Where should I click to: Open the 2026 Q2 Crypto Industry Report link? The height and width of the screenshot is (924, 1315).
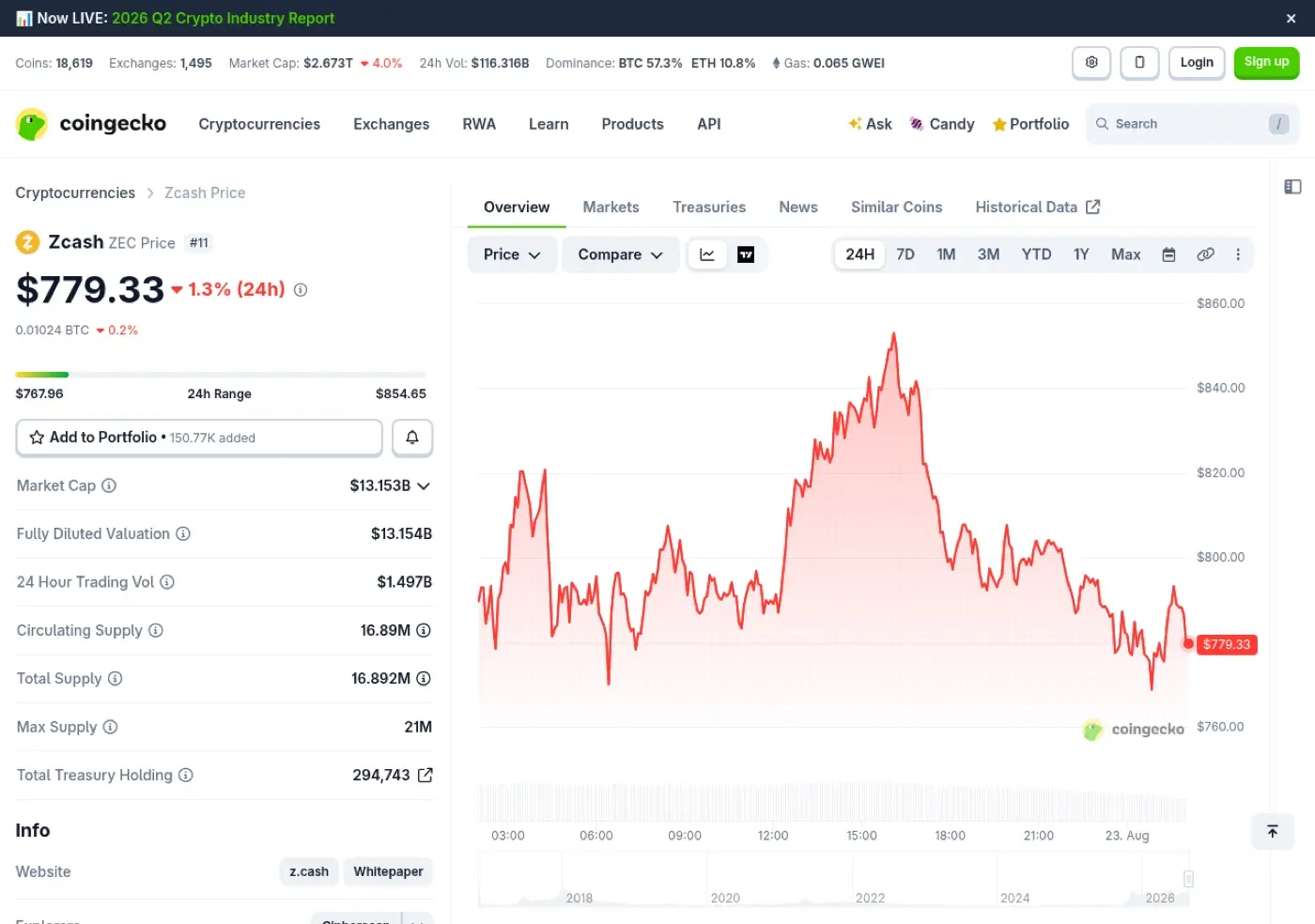point(224,18)
